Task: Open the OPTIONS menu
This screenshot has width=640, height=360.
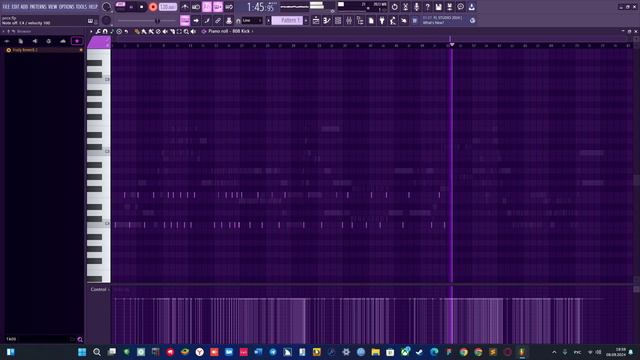Action: point(67,7)
